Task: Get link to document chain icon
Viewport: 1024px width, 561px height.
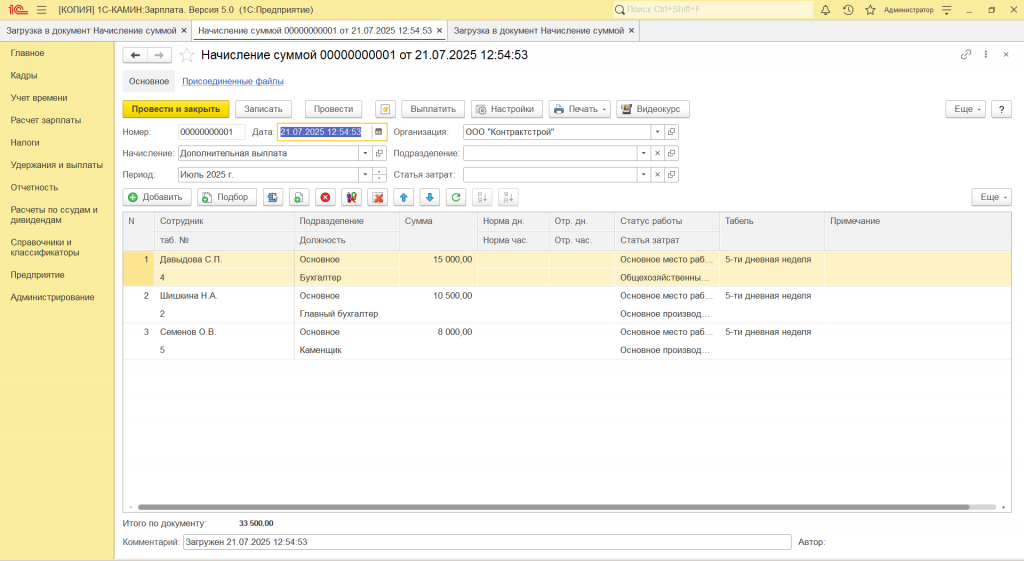Action: pyautogui.click(x=966, y=55)
